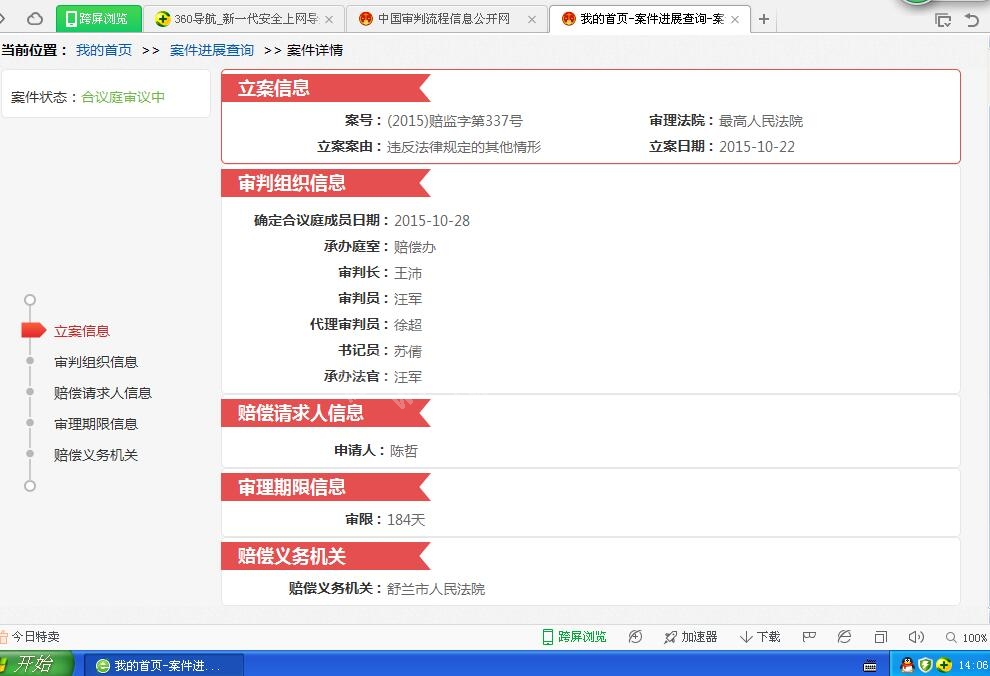Image resolution: width=990 pixels, height=676 pixels.
Task: Select the panel date 2015-10-28
Action: [x=432, y=220]
